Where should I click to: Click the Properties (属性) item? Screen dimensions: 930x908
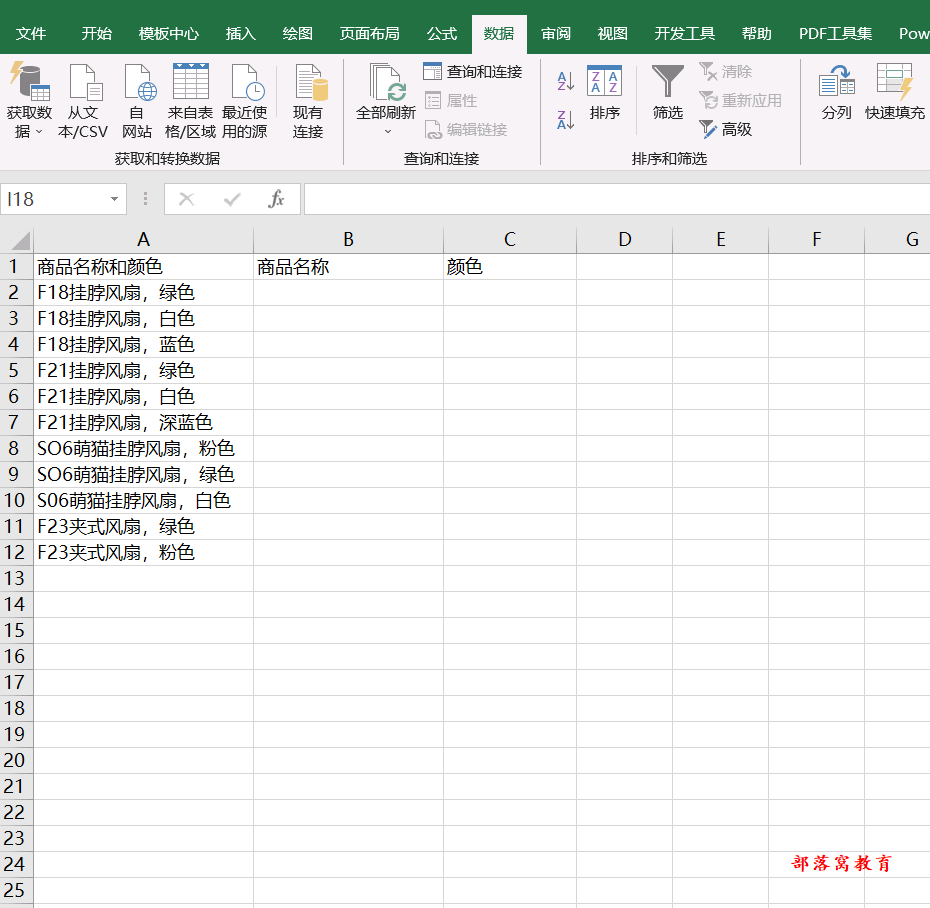pos(451,100)
